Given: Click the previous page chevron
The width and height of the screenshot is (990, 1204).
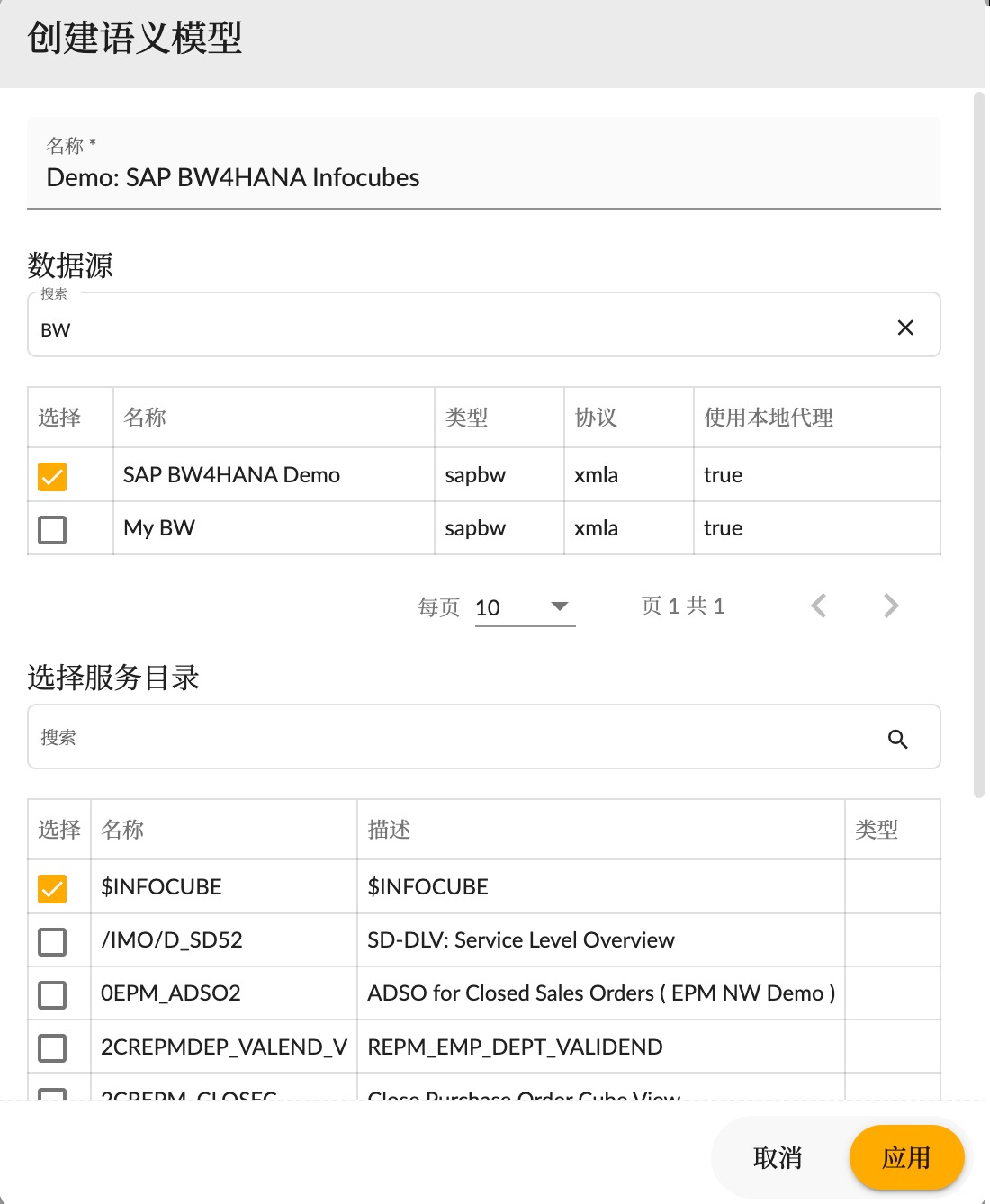Looking at the screenshot, I should coord(818,606).
